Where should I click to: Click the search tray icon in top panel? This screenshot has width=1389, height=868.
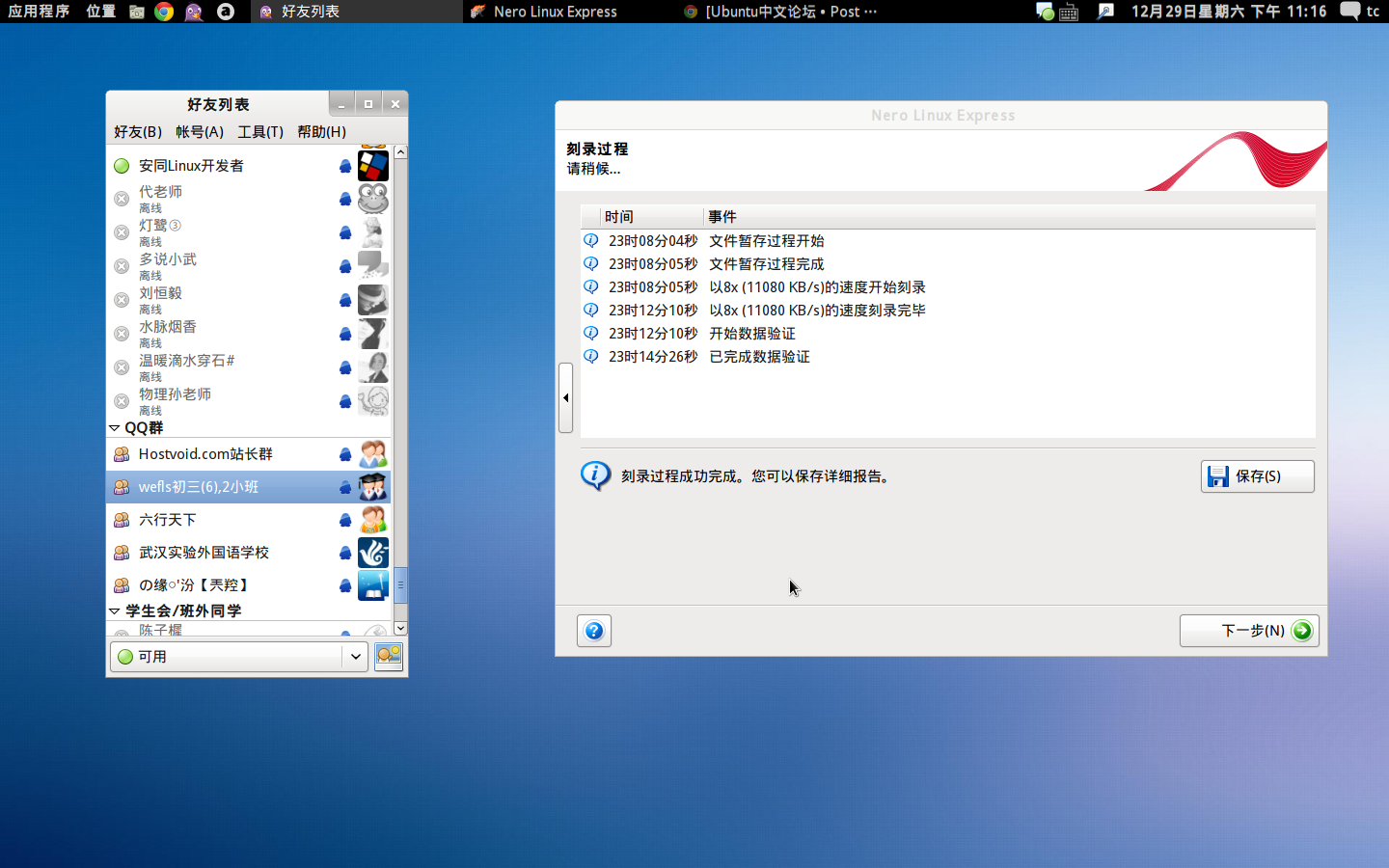1106,12
